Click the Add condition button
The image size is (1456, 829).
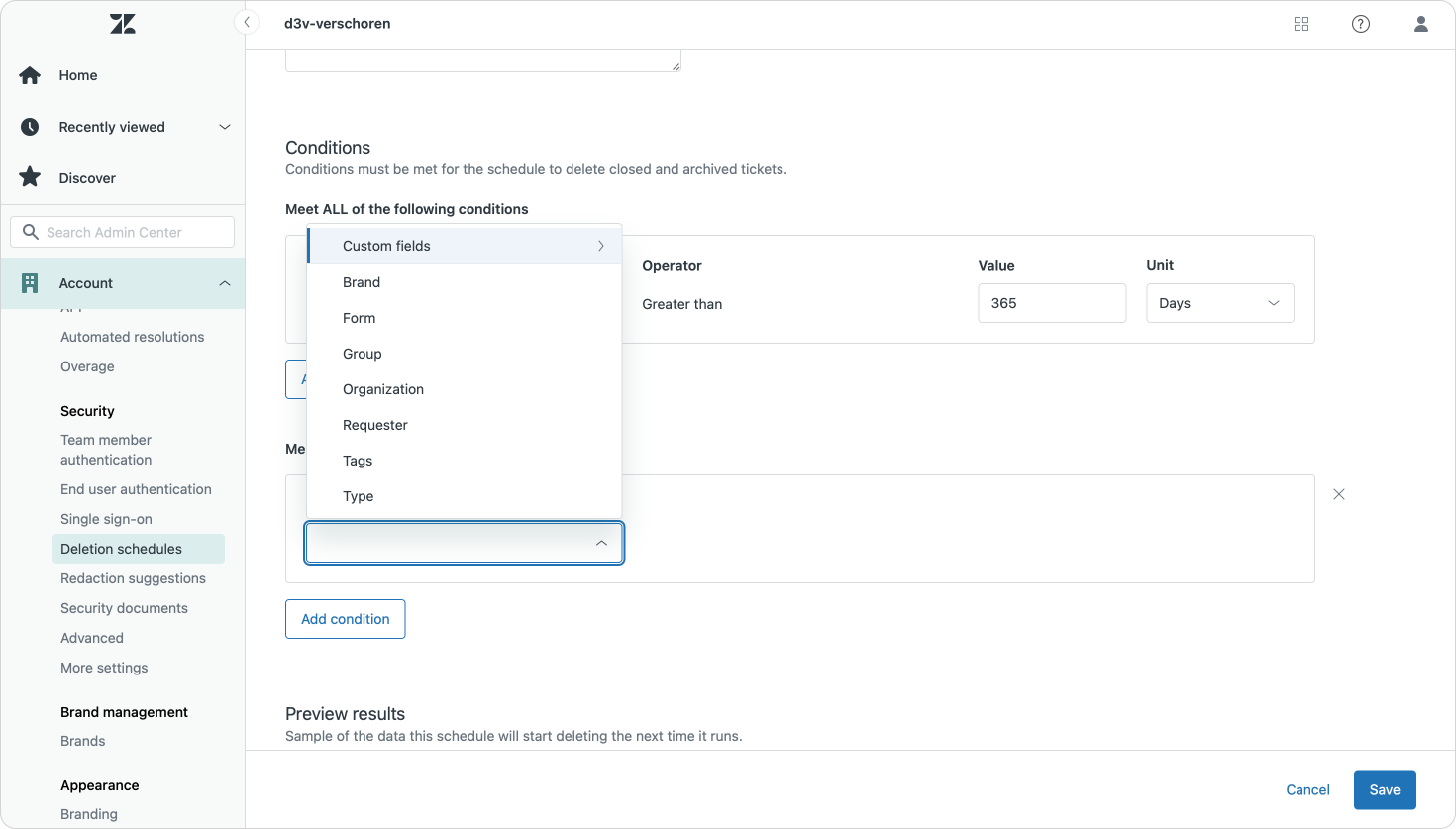[345, 619]
